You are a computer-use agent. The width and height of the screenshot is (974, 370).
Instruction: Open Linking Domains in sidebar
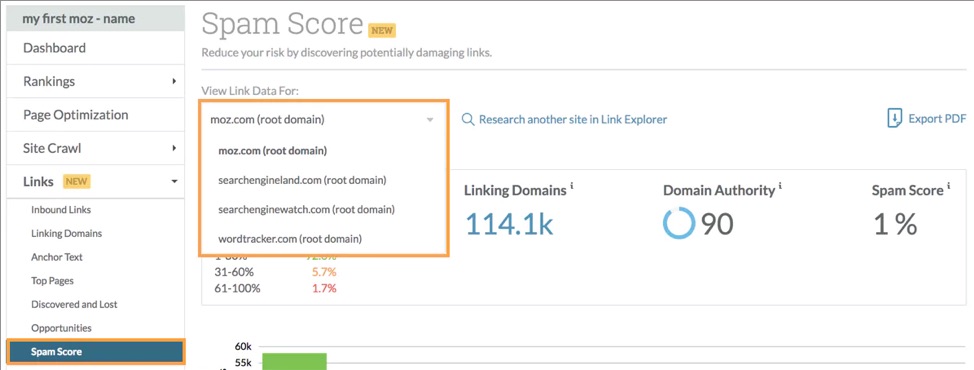coord(66,233)
